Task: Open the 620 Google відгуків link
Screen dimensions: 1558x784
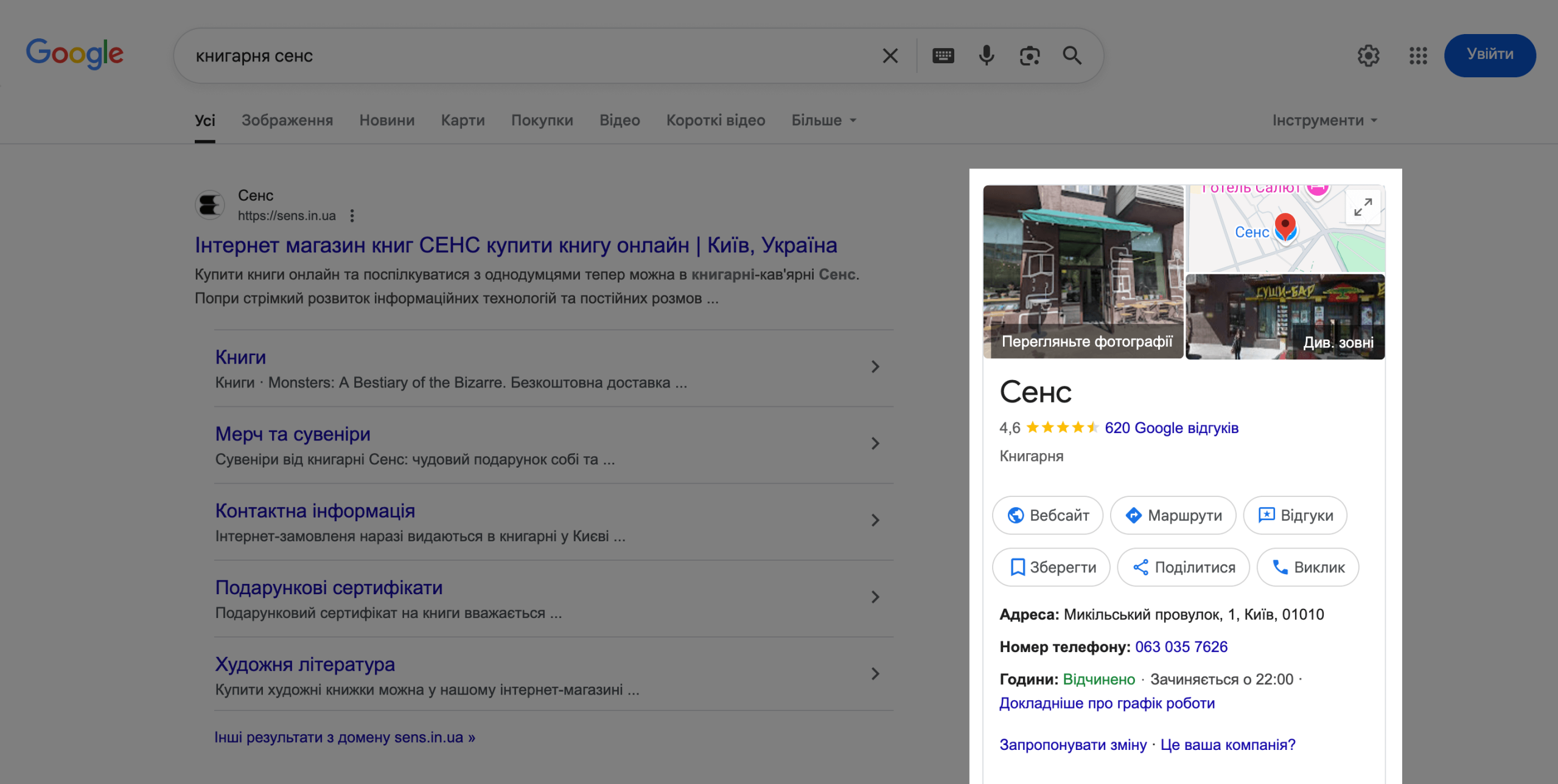Action: coord(1172,428)
